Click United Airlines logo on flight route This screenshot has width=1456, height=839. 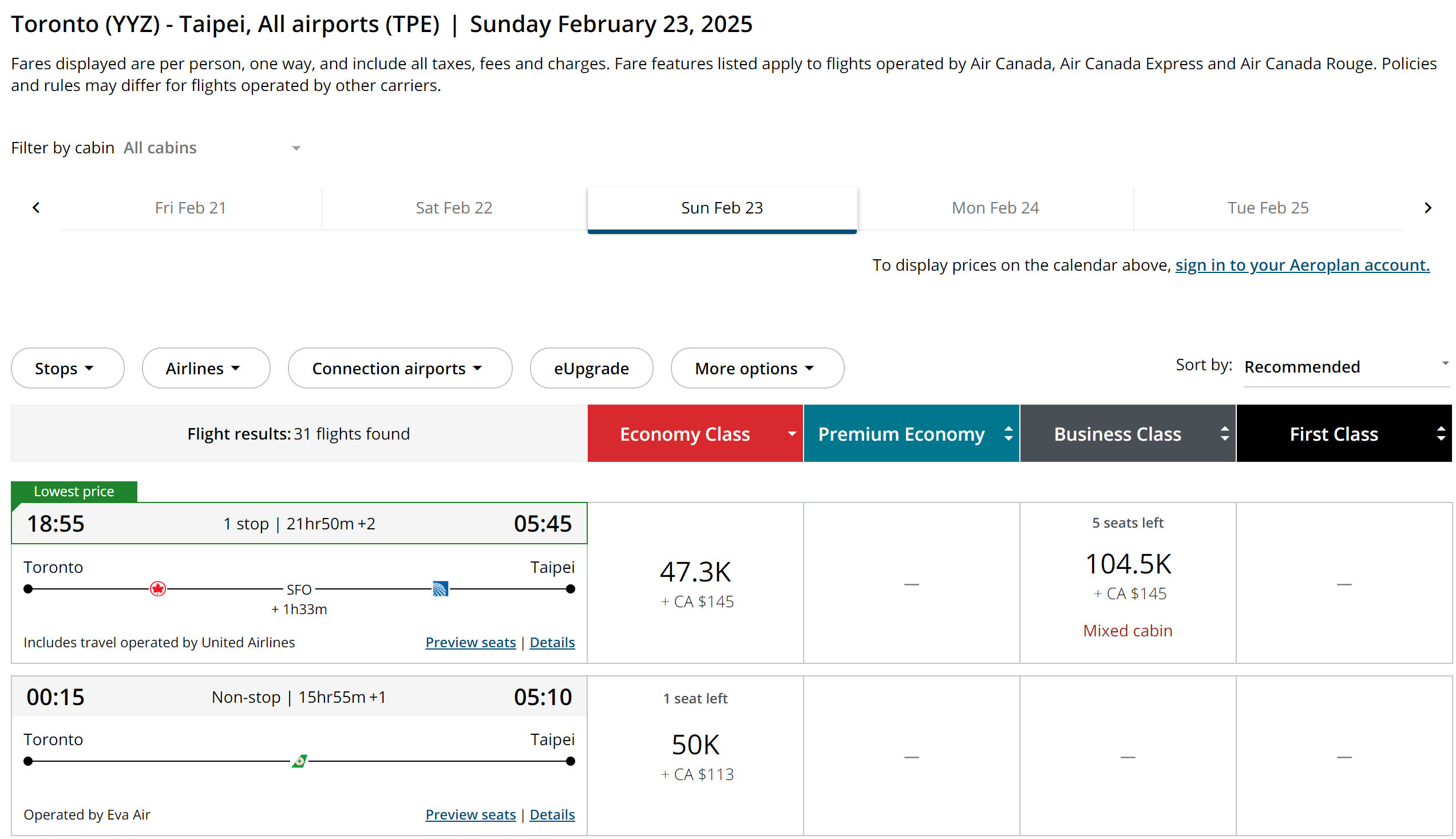point(440,588)
